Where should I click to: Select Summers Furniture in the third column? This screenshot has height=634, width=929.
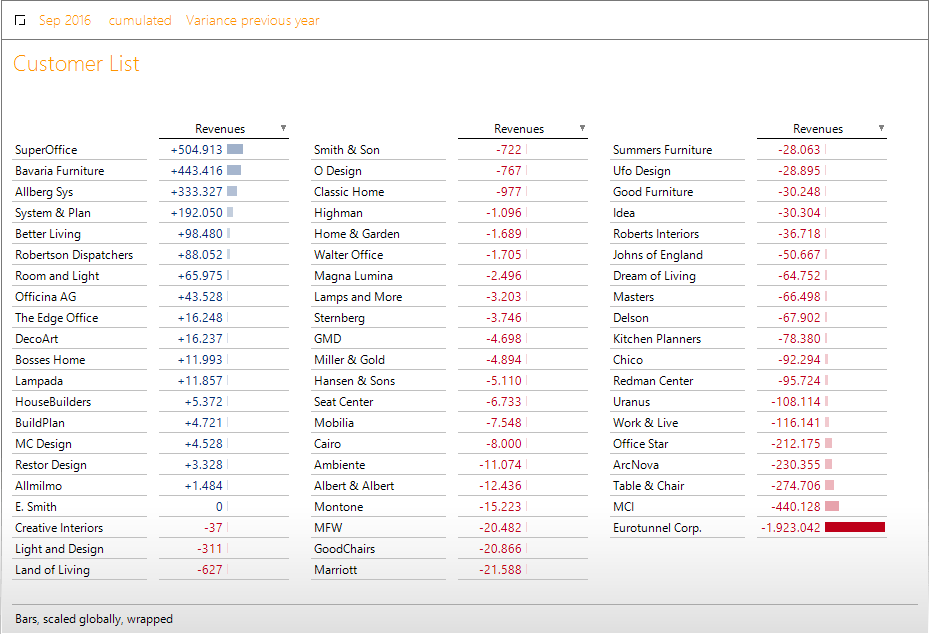pos(662,150)
